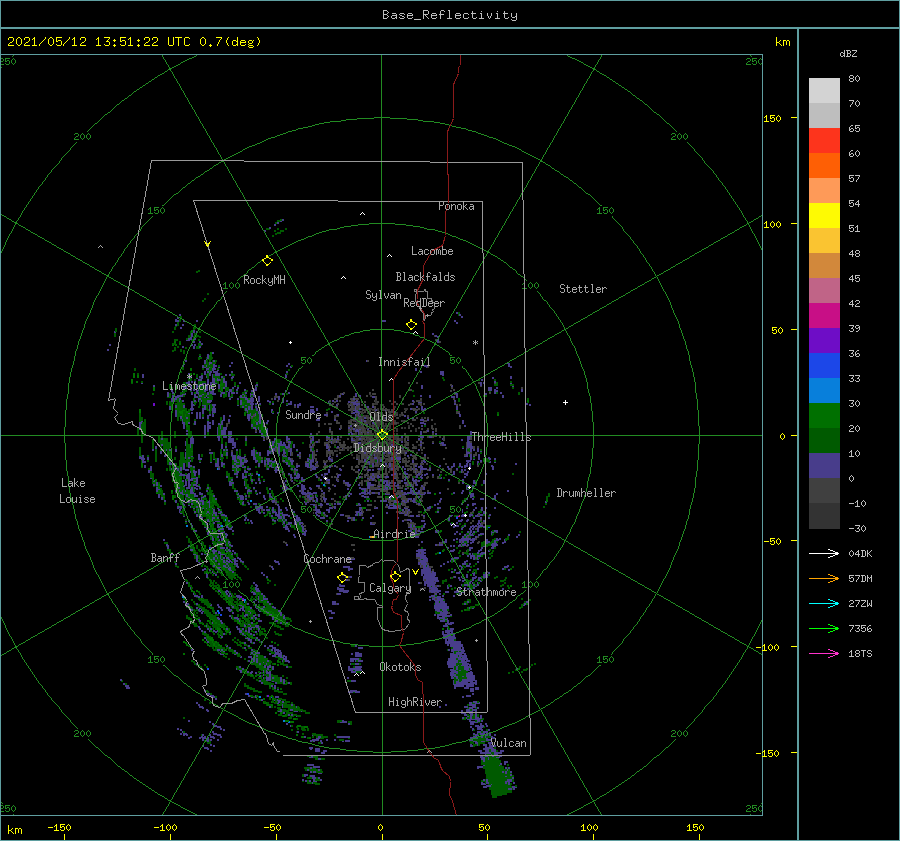
Task: Click radar-center yellow diamond at Didsbury
Action: (x=382, y=435)
